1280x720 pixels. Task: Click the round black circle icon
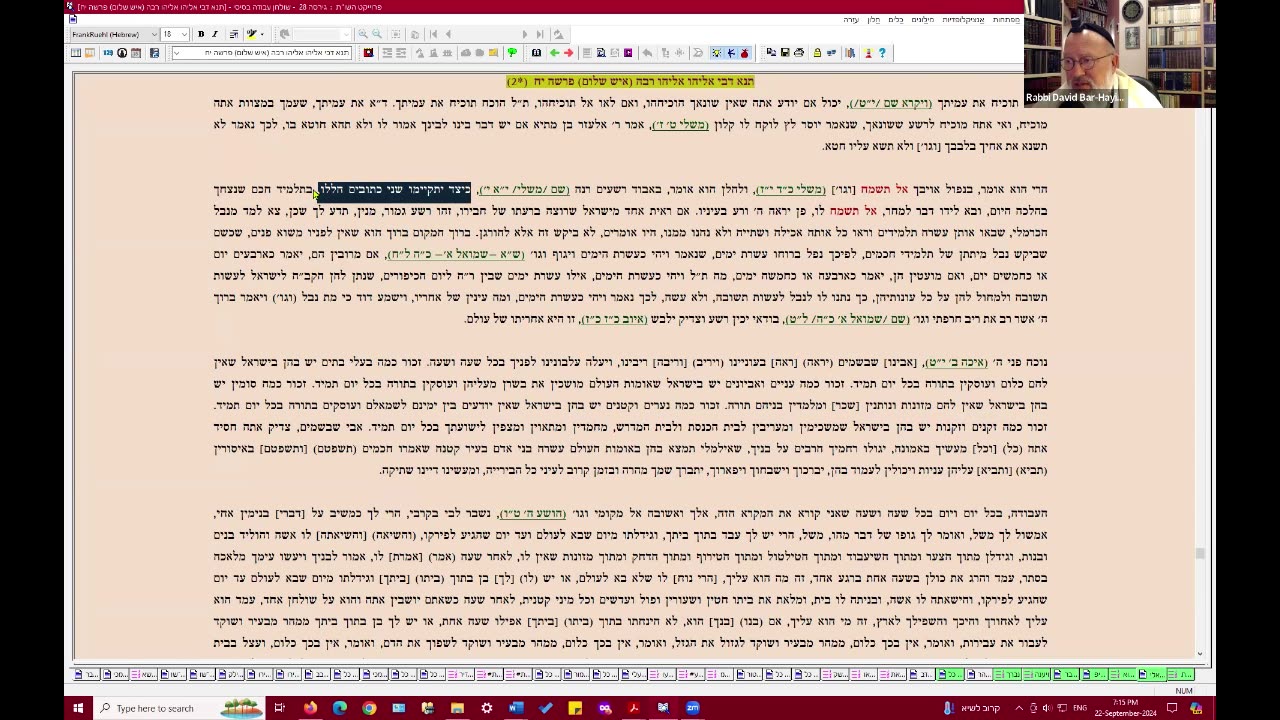(x=122, y=53)
